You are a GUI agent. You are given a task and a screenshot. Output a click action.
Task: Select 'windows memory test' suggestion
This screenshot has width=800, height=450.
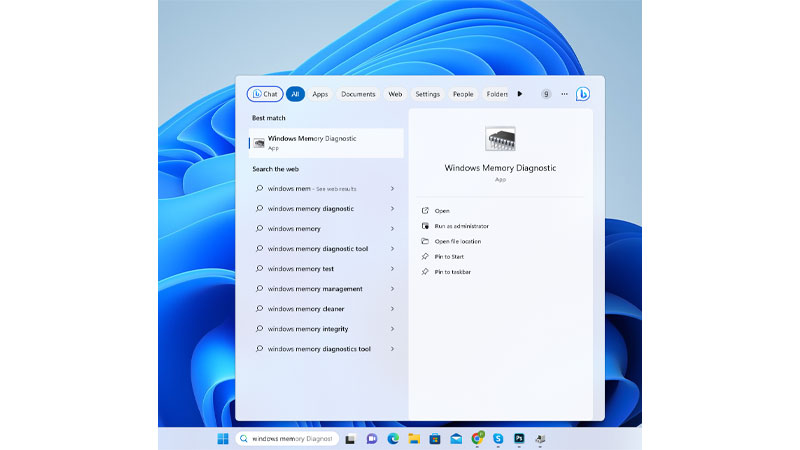click(x=326, y=269)
